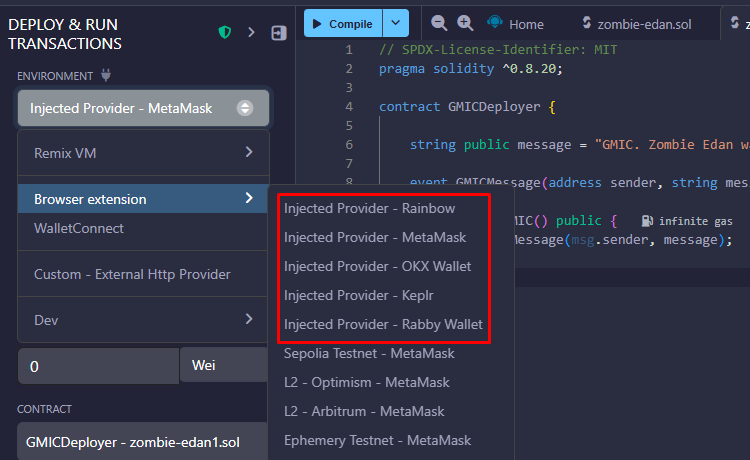Choose Injected Provider - OKX Wallet
This screenshot has height=460, width=750.
tap(377, 266)
